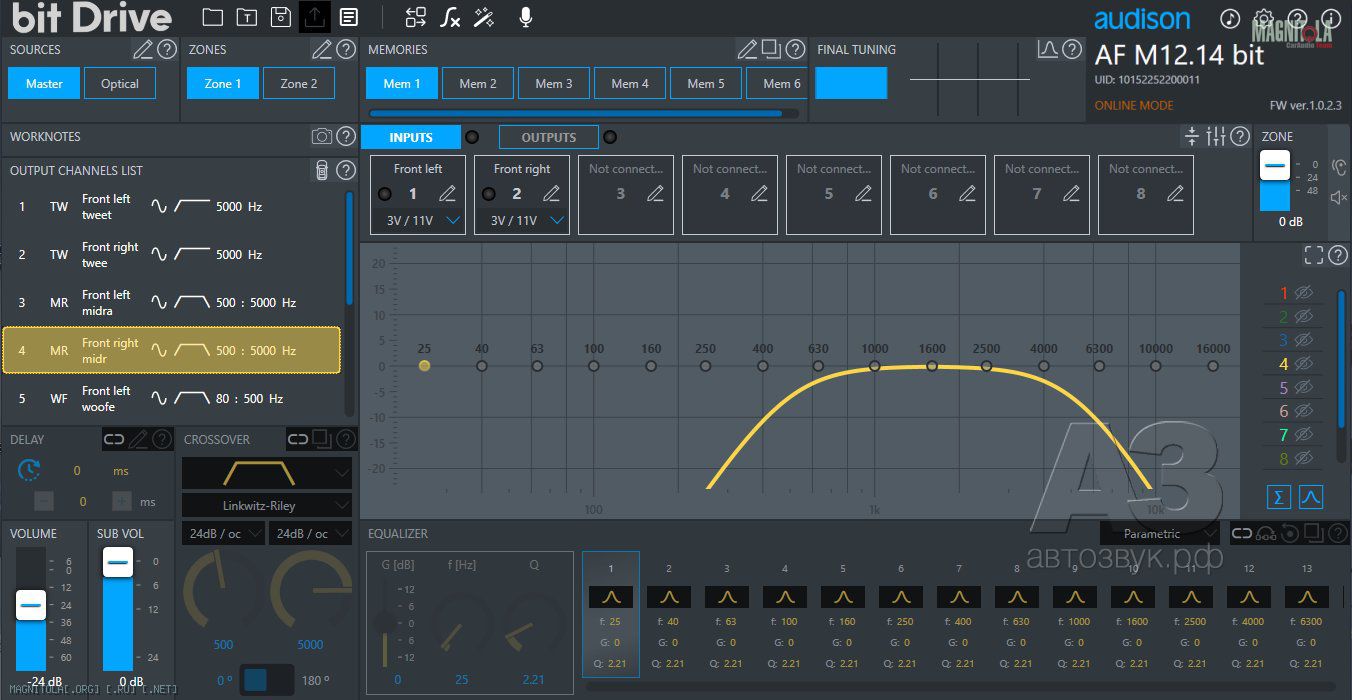The height and width of the screenshot is (700, 1352).
Task: Edit Memories with the pencil icon
Action: coord(748,49)
